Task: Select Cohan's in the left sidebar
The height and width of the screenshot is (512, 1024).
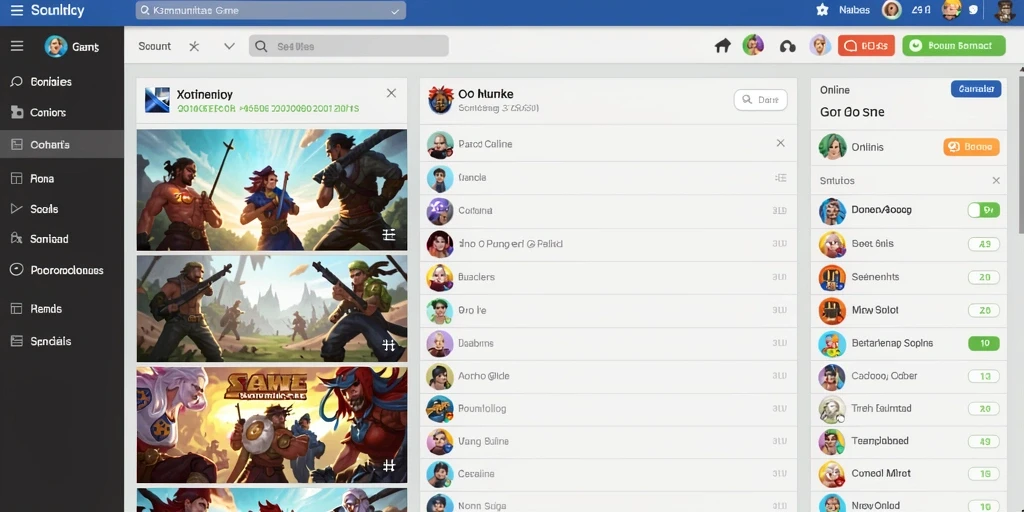Action: (x=62, y=144)
